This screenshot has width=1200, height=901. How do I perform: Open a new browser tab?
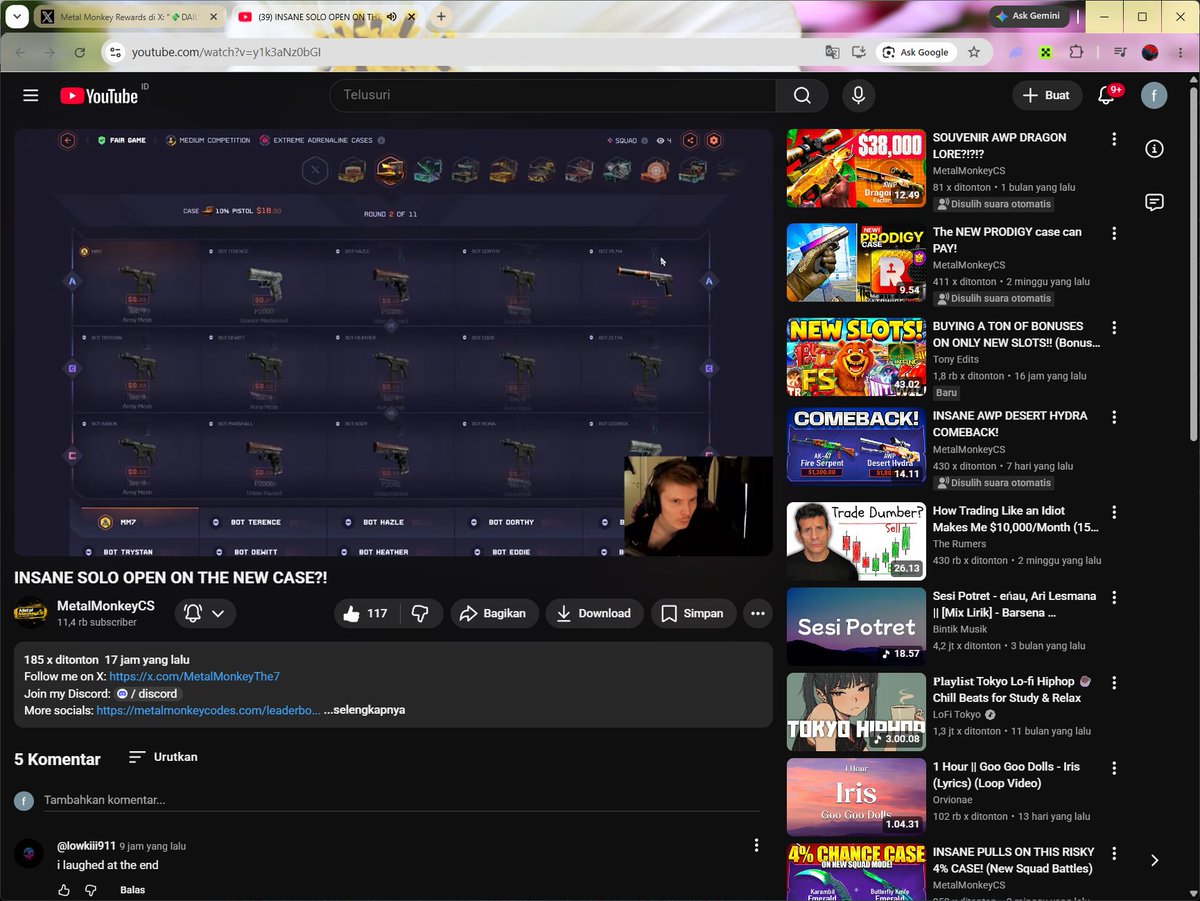(441, 17)
